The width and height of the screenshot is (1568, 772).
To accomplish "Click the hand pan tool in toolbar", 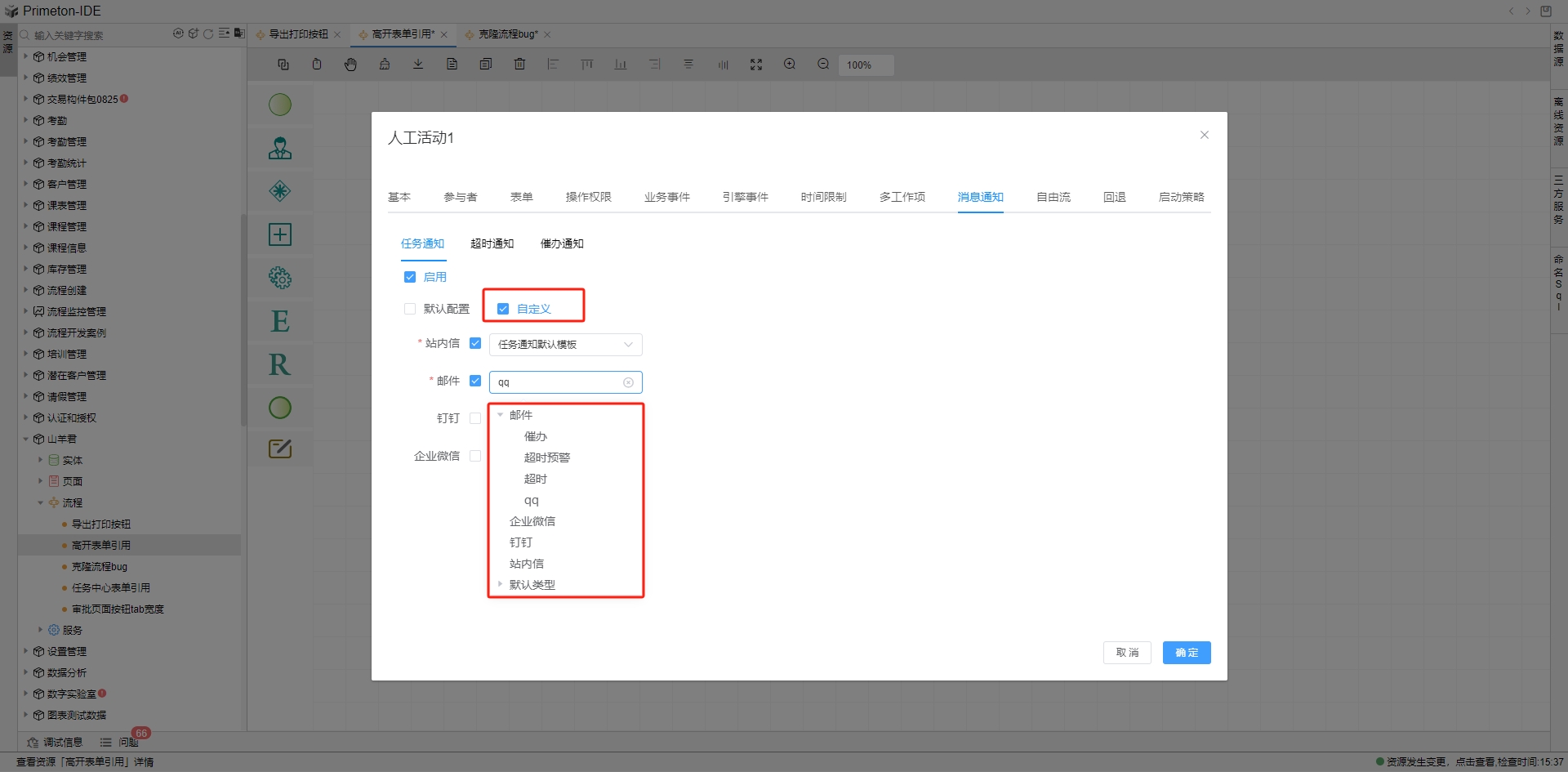I will click(x=350, y=65).
